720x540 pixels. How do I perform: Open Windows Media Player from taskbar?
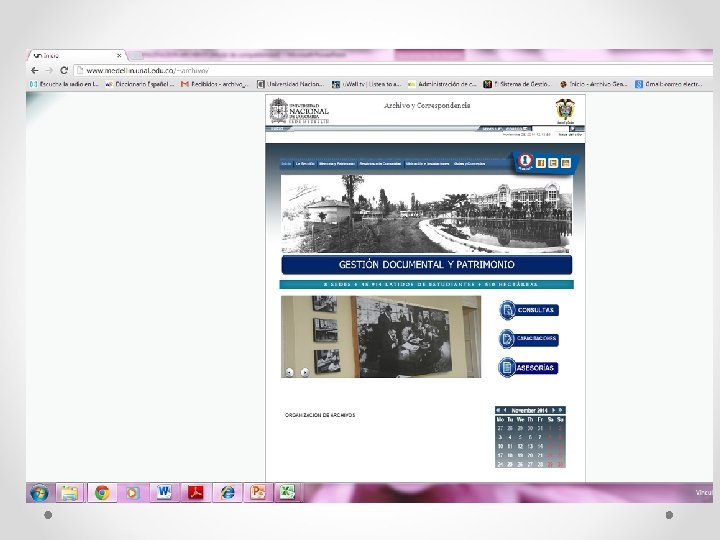tap(132, 493)
